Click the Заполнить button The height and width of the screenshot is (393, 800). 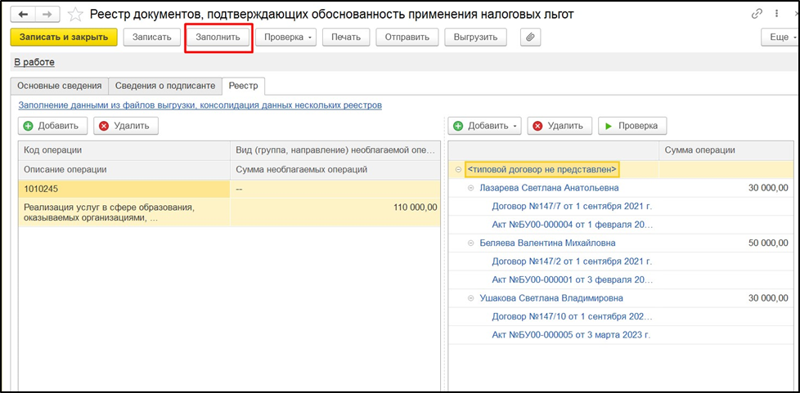218,37
